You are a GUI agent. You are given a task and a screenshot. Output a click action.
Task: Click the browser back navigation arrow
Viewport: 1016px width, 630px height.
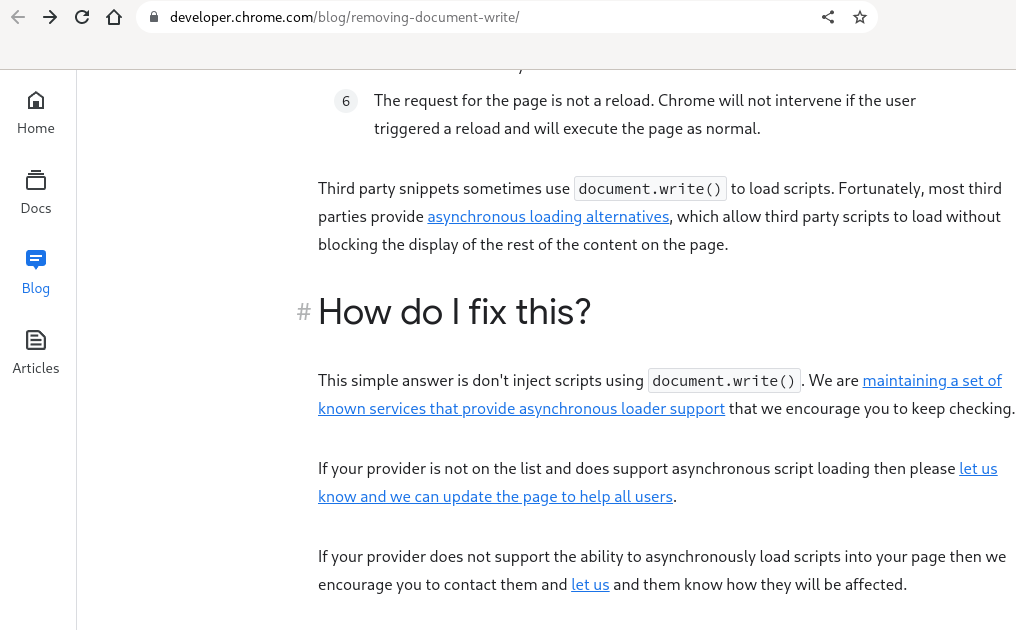(17, 16)
